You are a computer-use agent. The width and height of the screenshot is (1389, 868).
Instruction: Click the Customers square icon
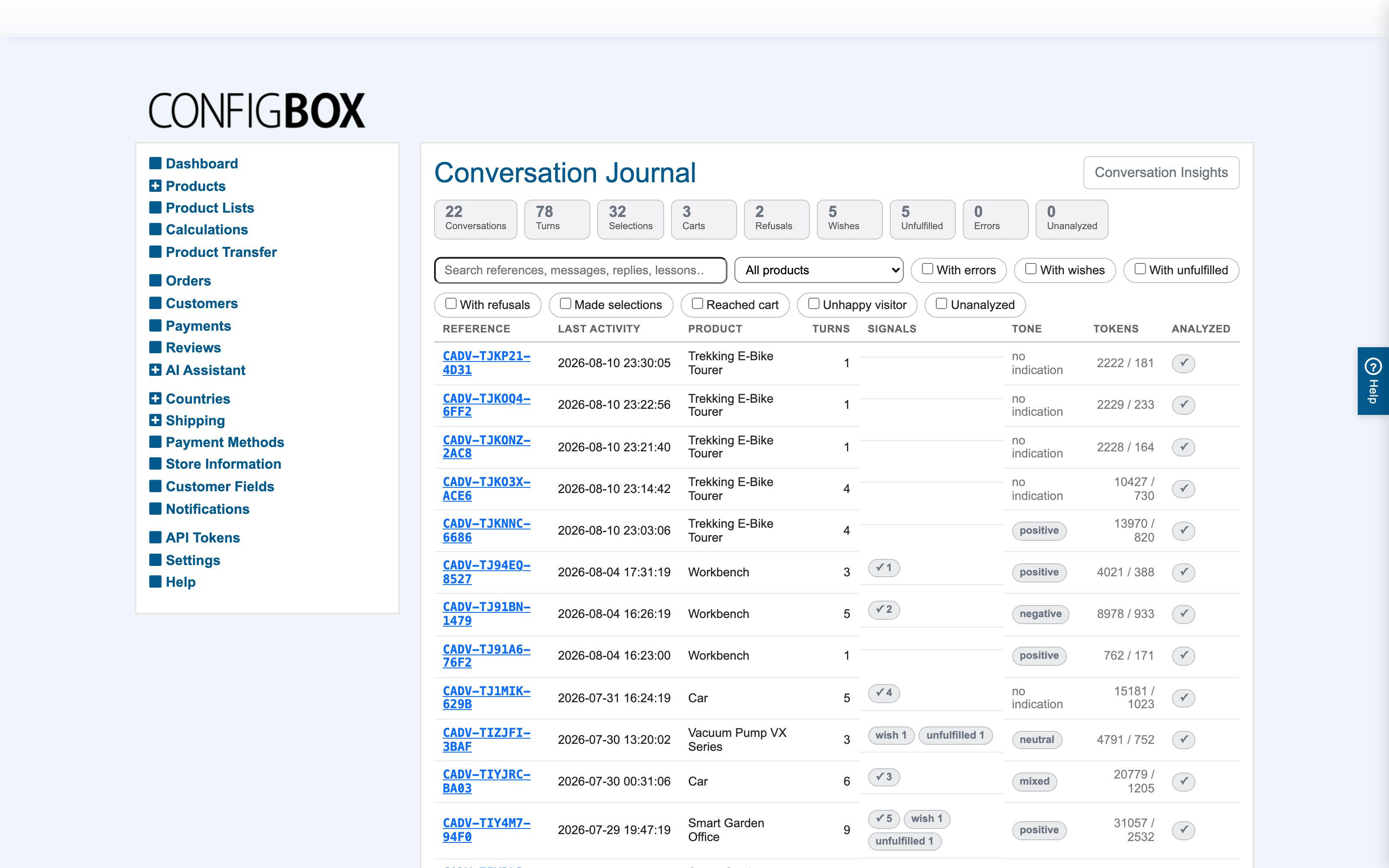[155, 302]
